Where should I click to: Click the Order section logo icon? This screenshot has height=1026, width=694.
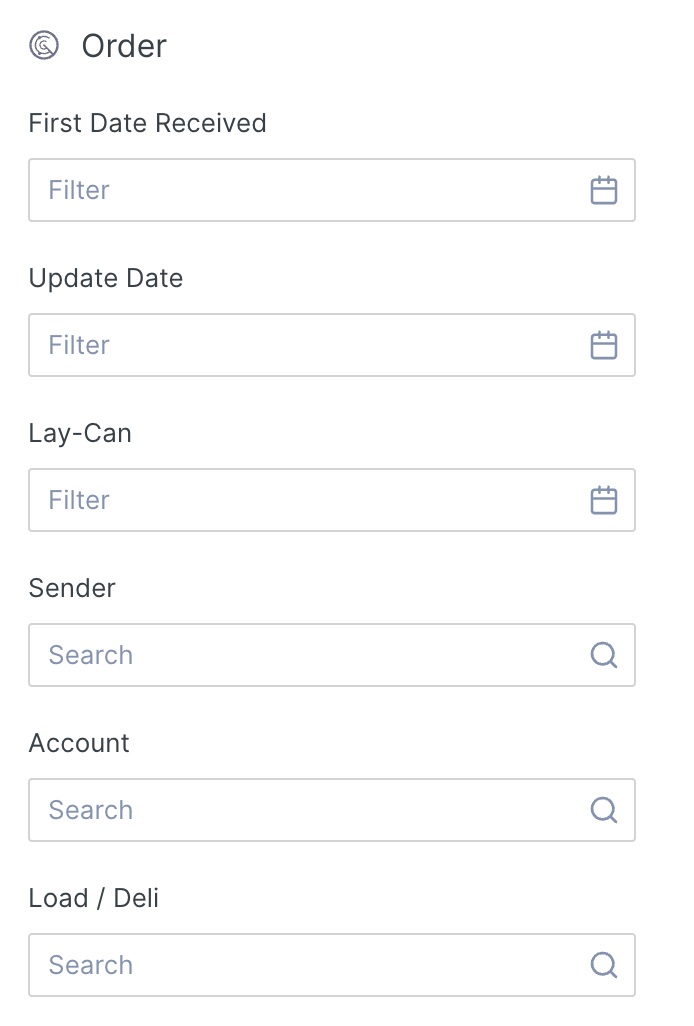tap(44, 46)
